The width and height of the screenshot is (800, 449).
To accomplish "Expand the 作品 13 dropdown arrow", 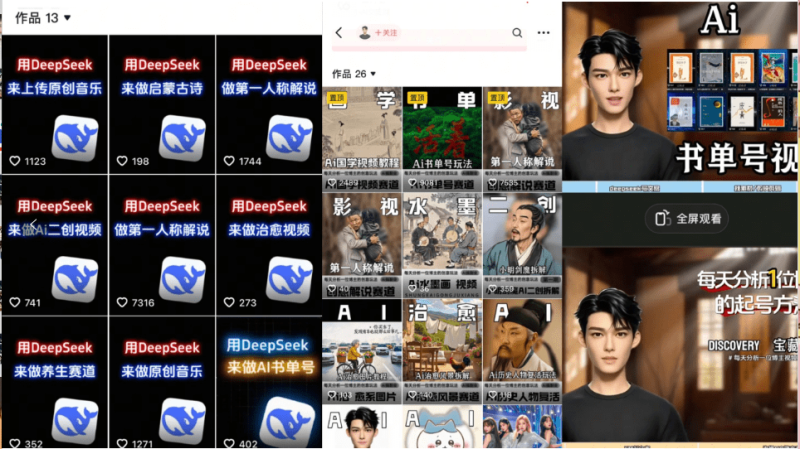I will (x=66, y=18).
